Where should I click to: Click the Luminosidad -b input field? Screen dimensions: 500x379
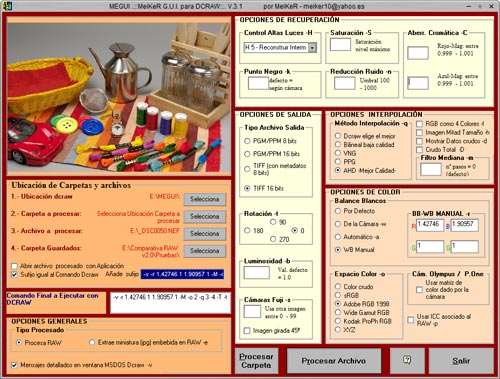[x=257, y=272]
